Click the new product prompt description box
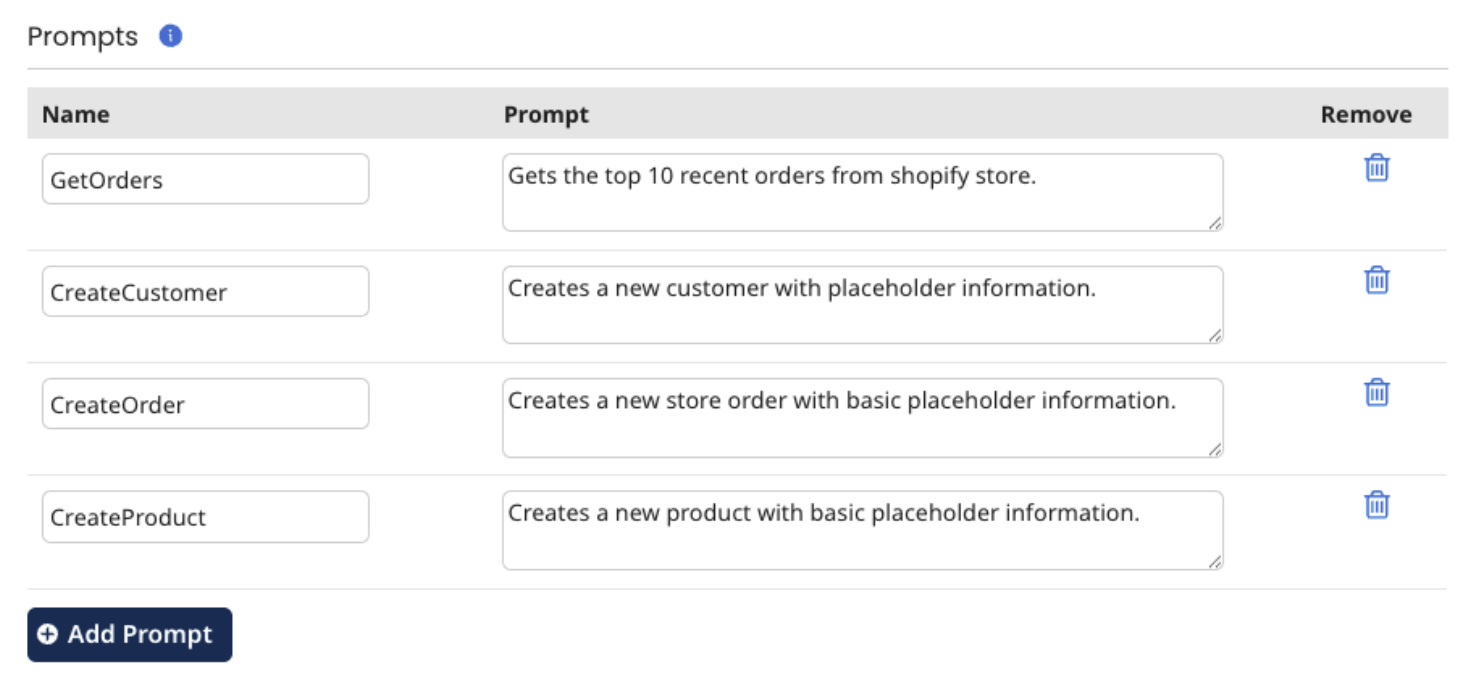Viewport: 1460px width, 676px height. click(x=862, y=530)
